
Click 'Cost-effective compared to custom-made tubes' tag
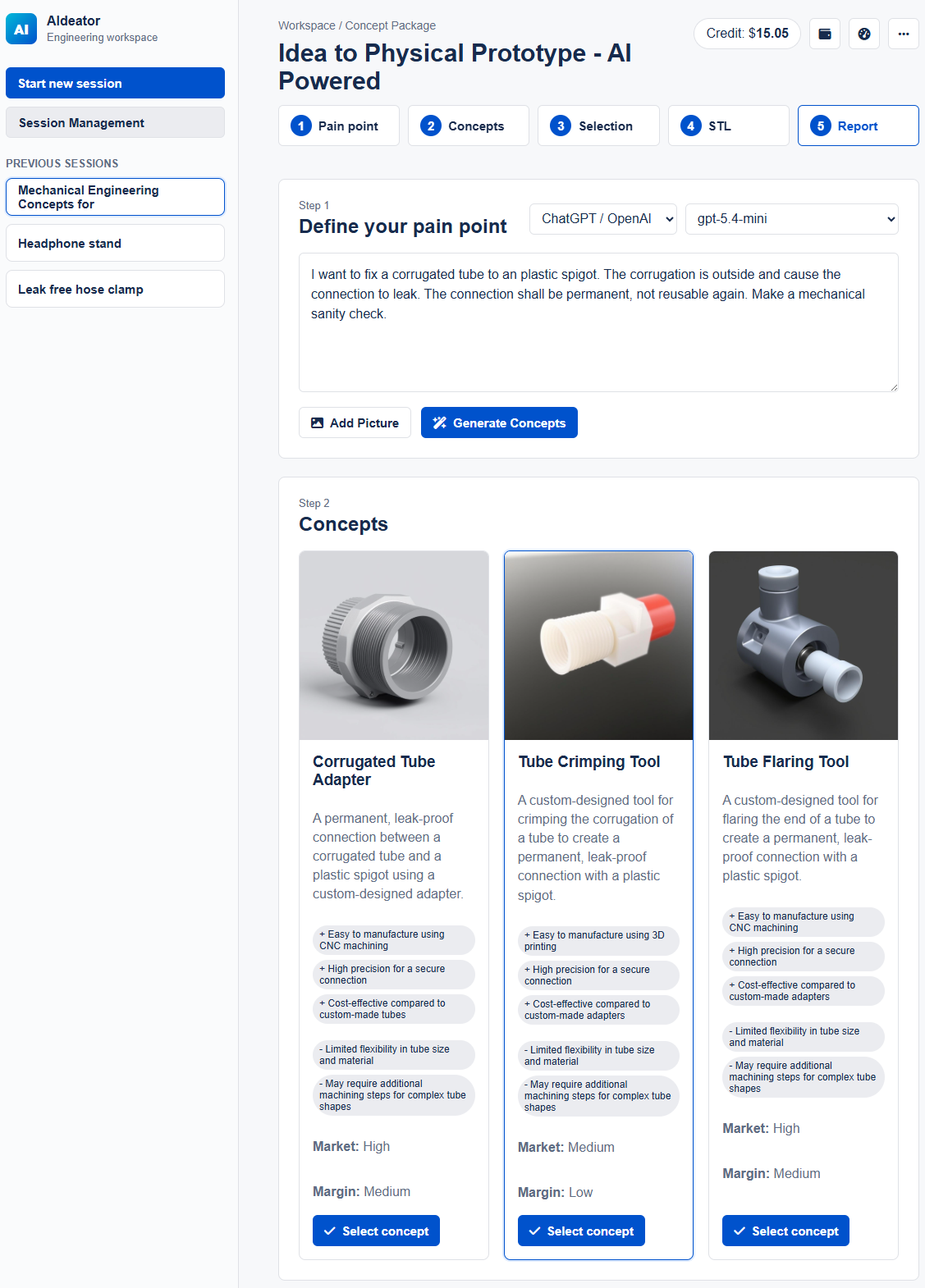(x=394, y=1008)
